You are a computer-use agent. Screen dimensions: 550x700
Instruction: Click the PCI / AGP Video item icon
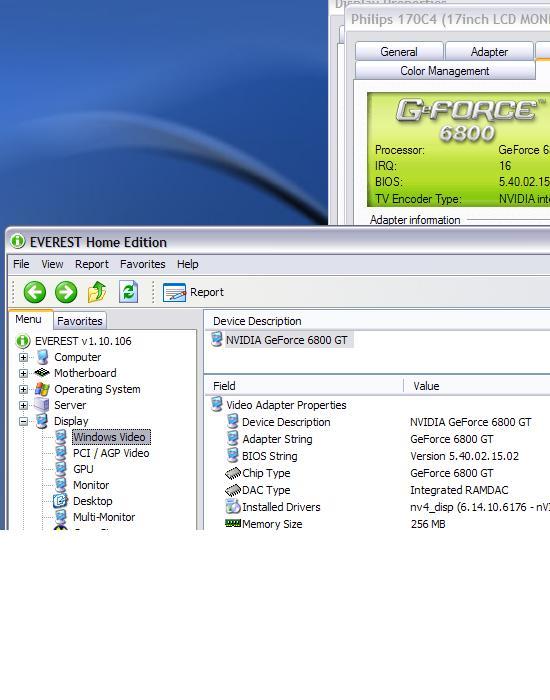click(x=61, y=453)
